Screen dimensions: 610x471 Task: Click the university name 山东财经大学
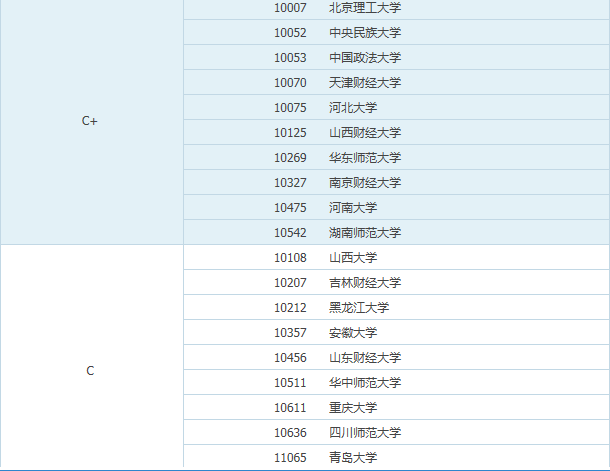click(x=365, y=357)
